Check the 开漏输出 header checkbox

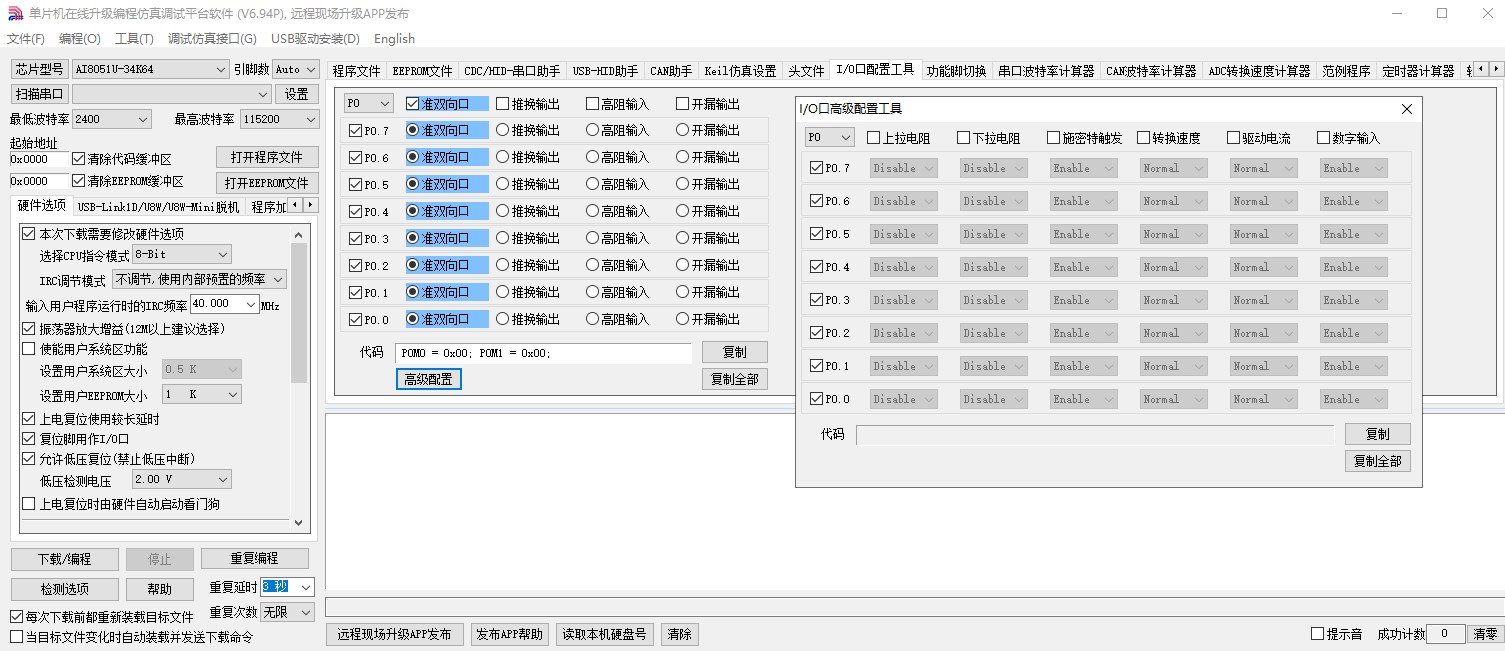coord(683,104)
